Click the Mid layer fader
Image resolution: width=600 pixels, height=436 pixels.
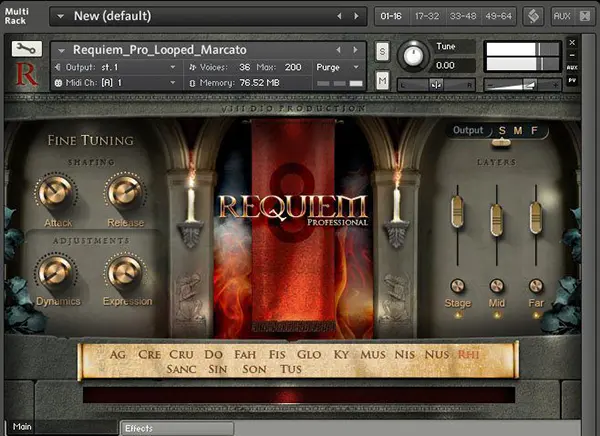click(x=496, y=220)
